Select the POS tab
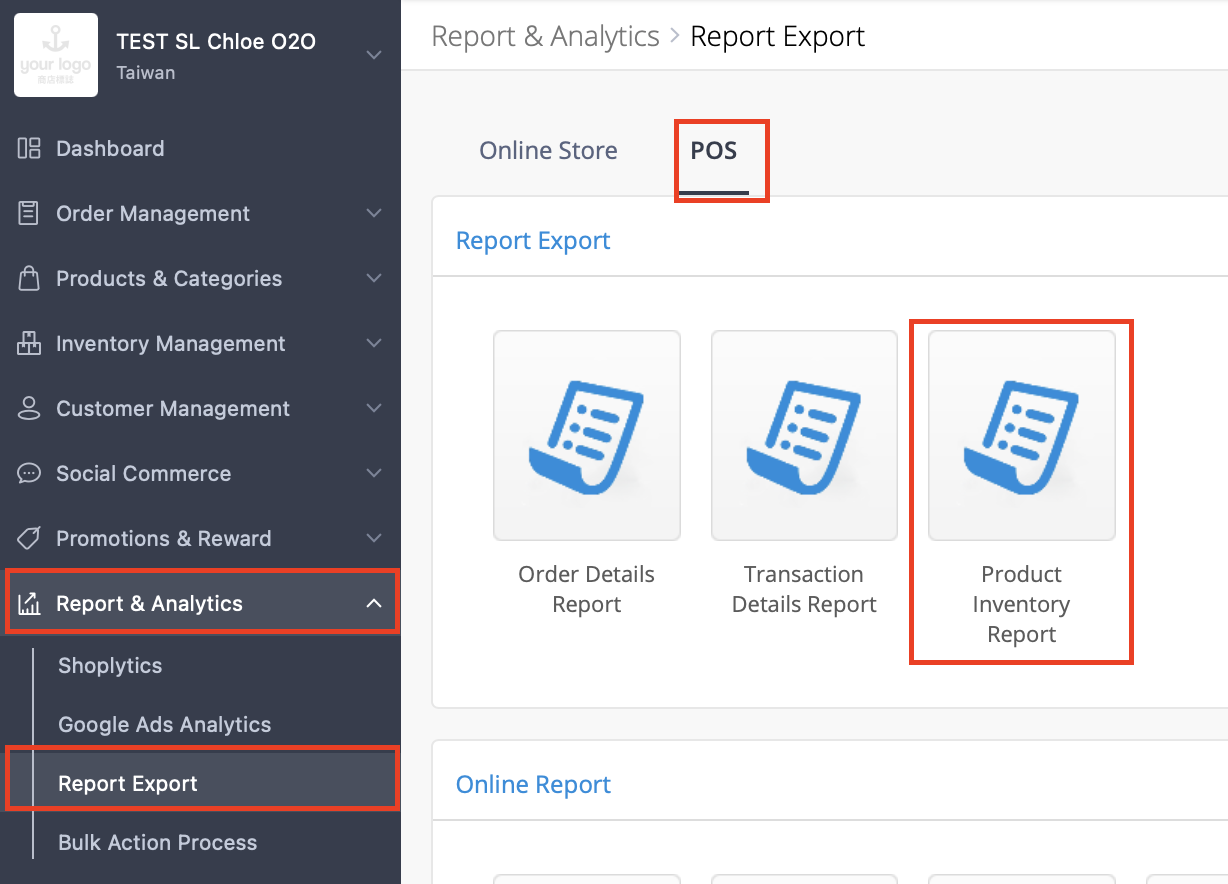Screen dimensions: 1228x884 pyautogui.click(x=714, y=151)
